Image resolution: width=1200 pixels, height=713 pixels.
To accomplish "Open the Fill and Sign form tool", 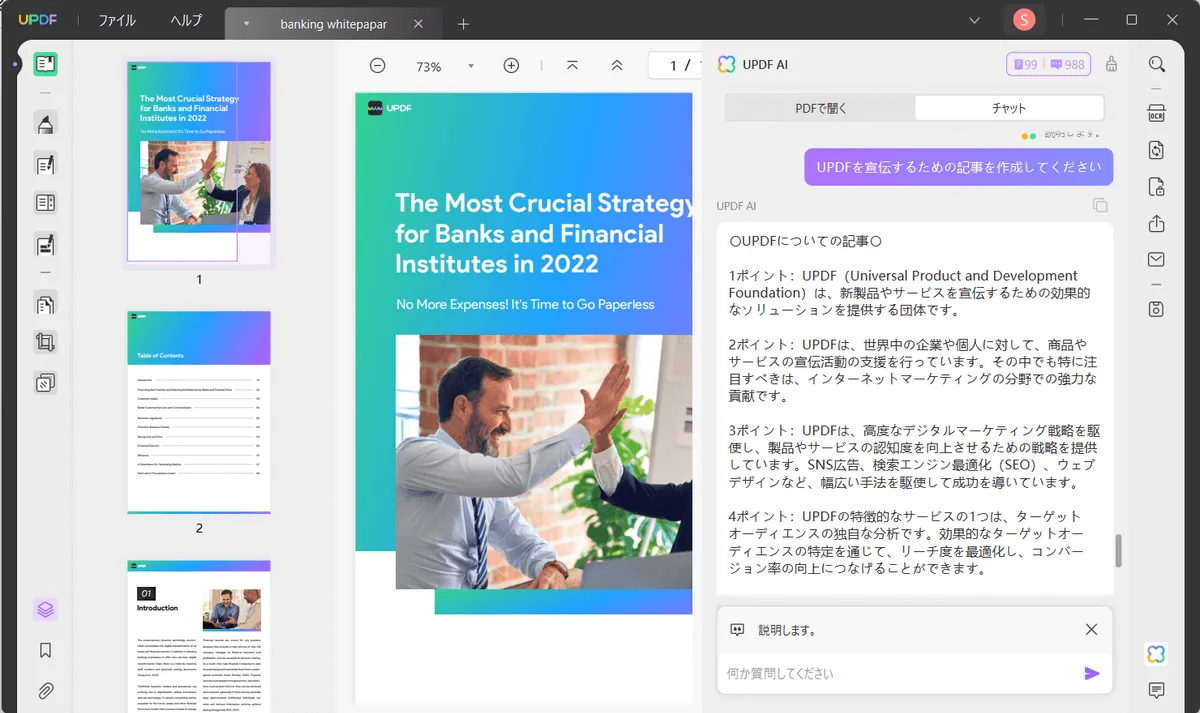I will (45, 243).
